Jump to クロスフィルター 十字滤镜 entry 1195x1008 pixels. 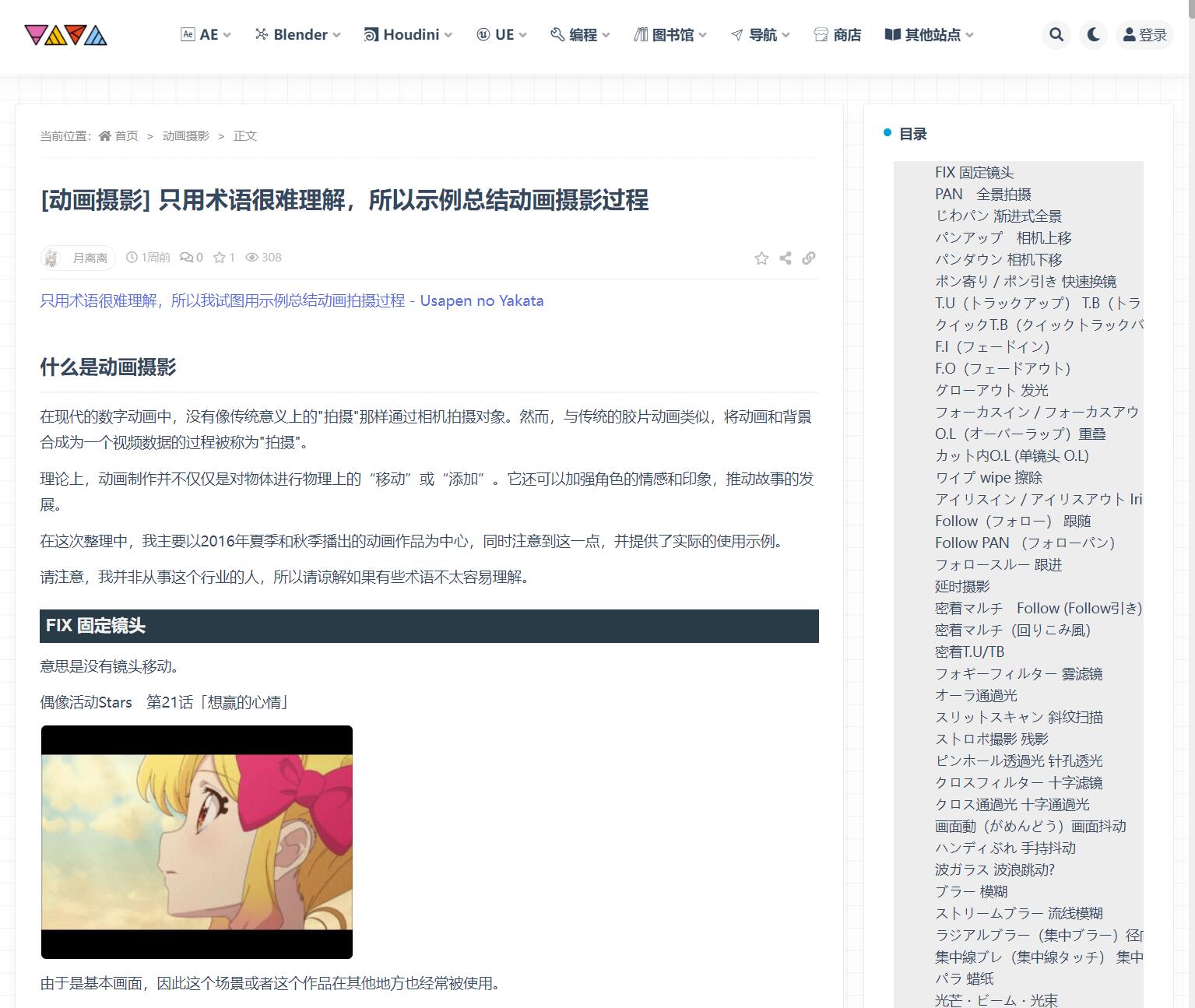pos(1019,783)
